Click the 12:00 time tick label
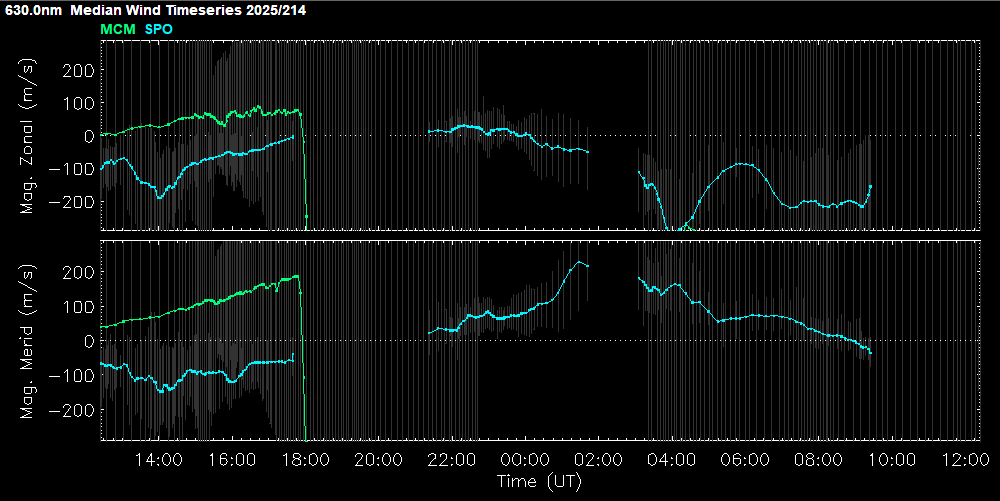The image size is (1000, 501). click(x=965, y=460)
